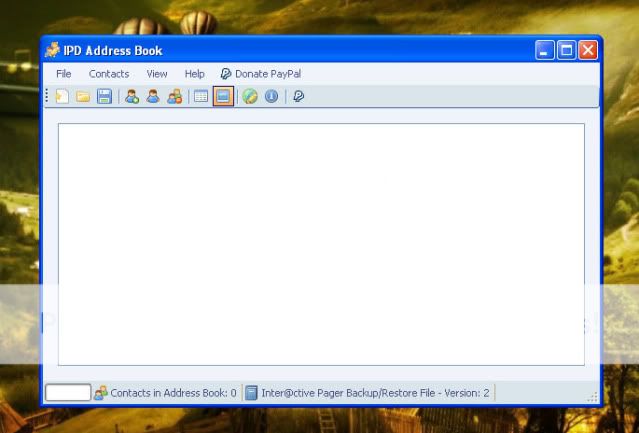Switch to the table list view icon
The image size is (639, 433).
click(201, 97)
